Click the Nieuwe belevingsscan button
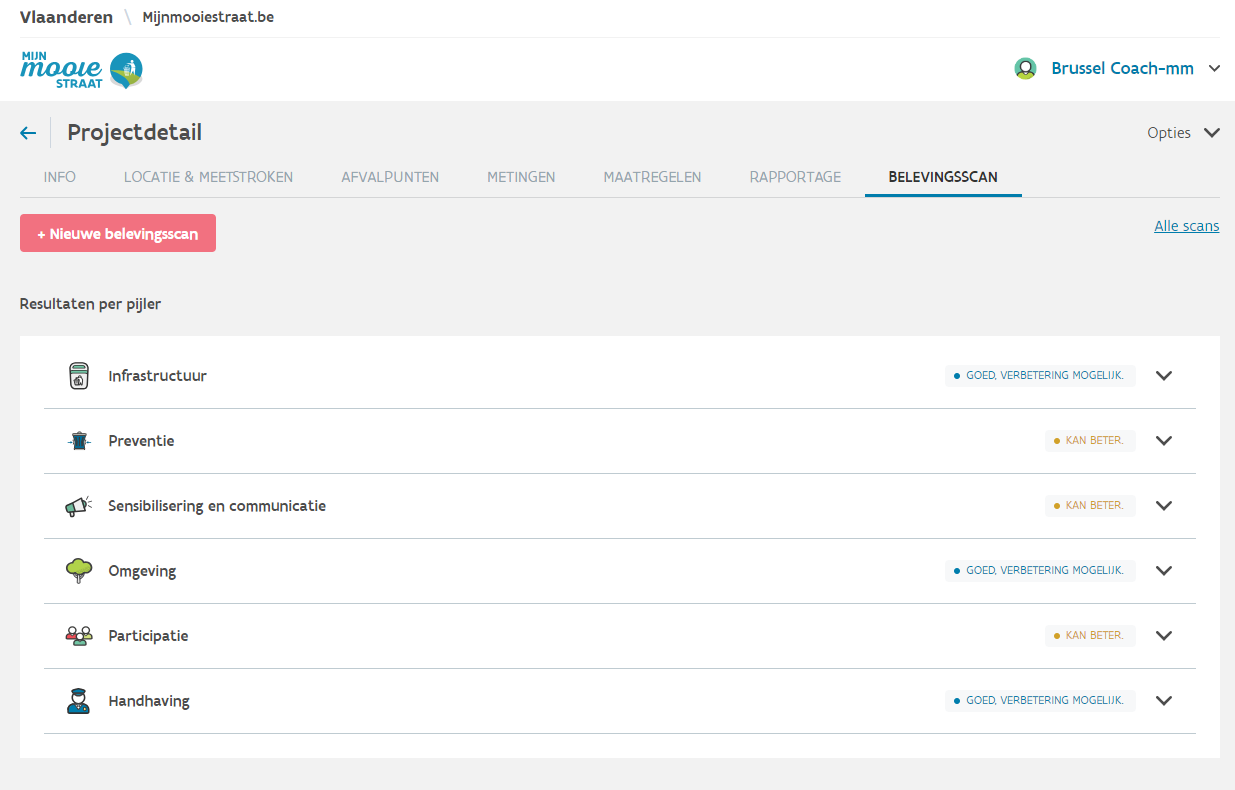The height and width of the screenshot is (790, 1235). click(118, 233)
